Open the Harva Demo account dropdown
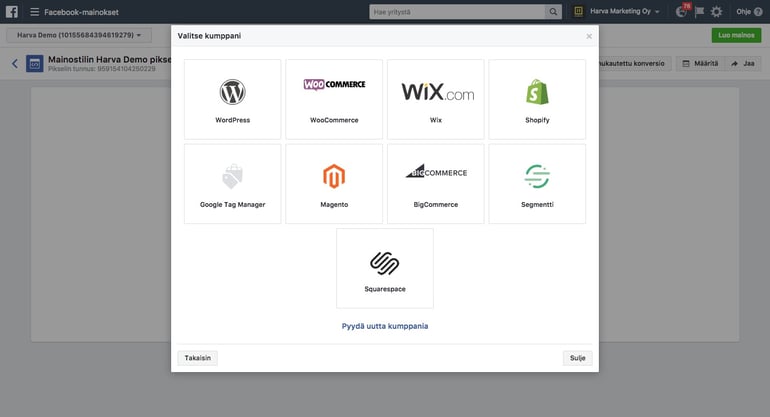 coord(79,35)
